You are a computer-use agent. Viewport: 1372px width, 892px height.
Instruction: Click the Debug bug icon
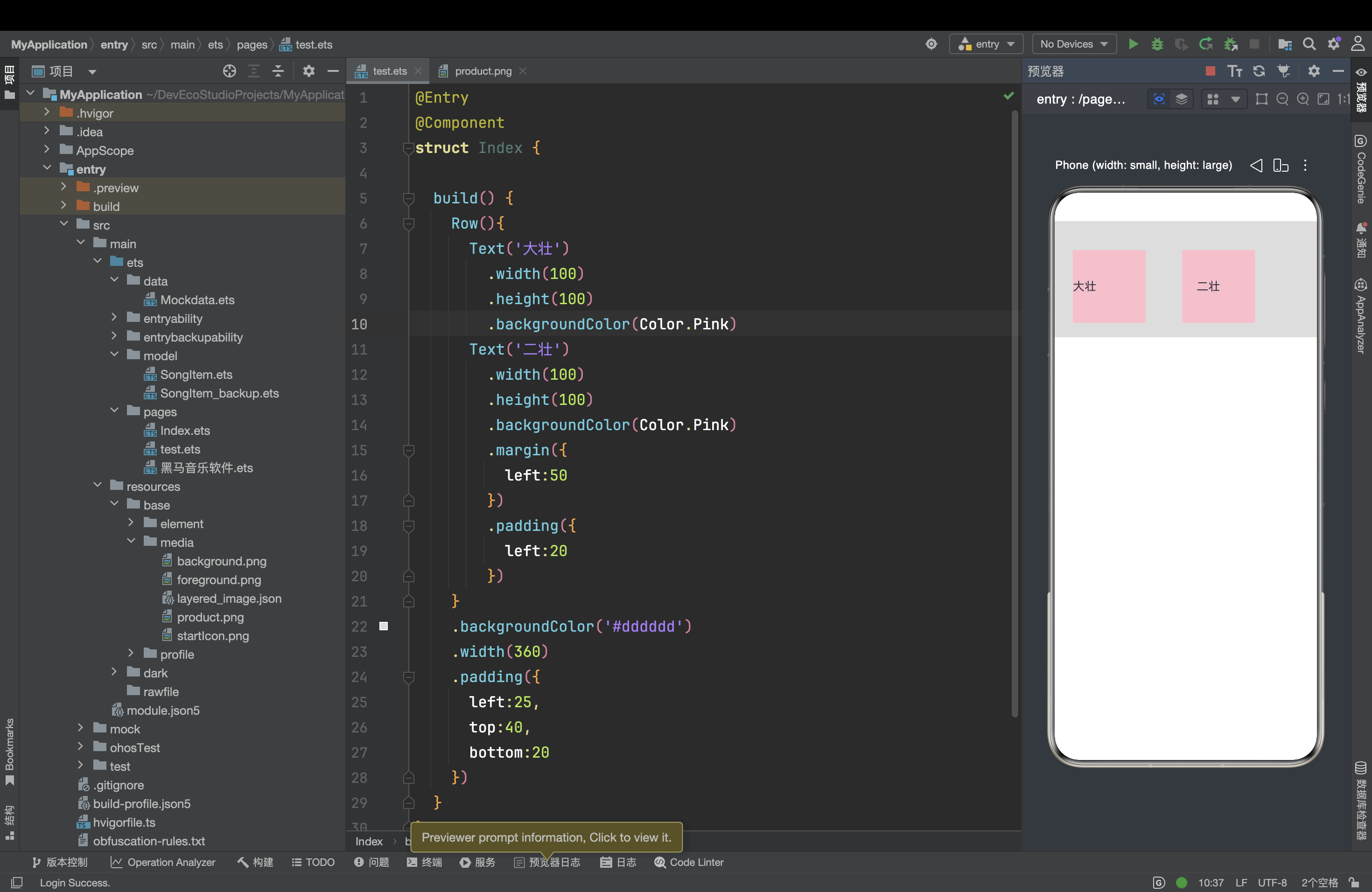pyautogui.click(x=1157, y=44)
